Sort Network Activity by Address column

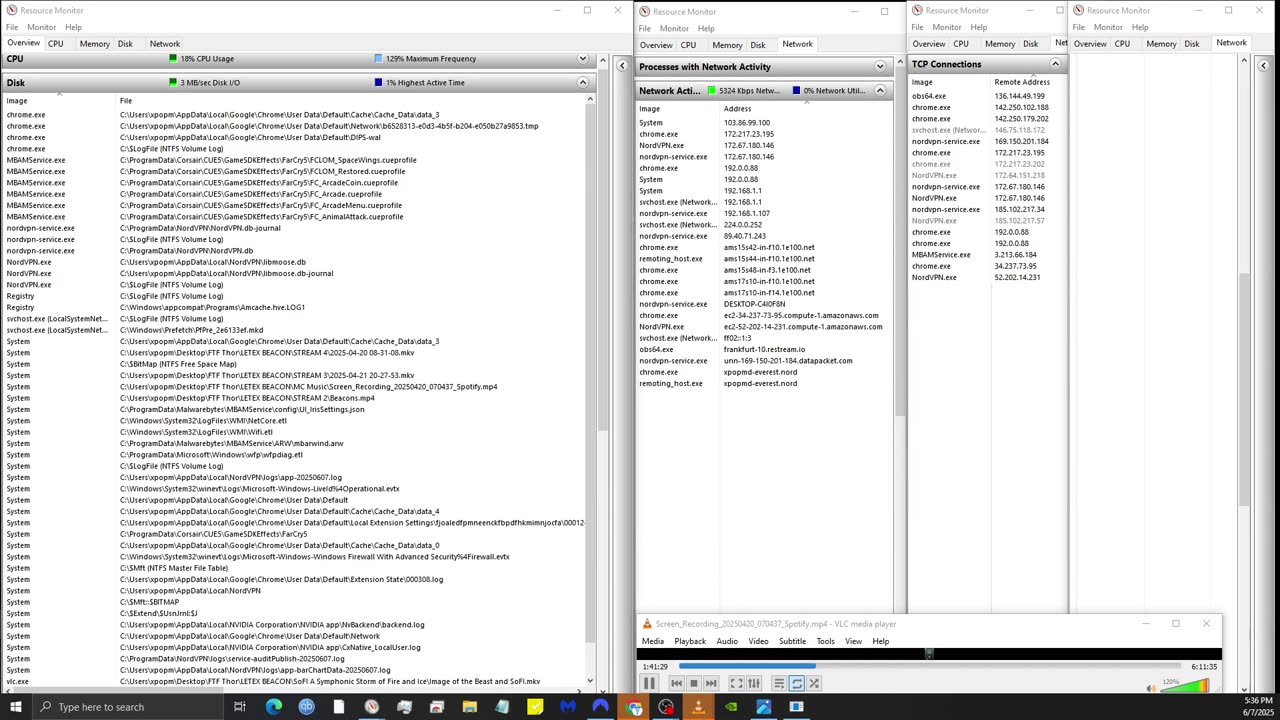(x=805, y=109)
